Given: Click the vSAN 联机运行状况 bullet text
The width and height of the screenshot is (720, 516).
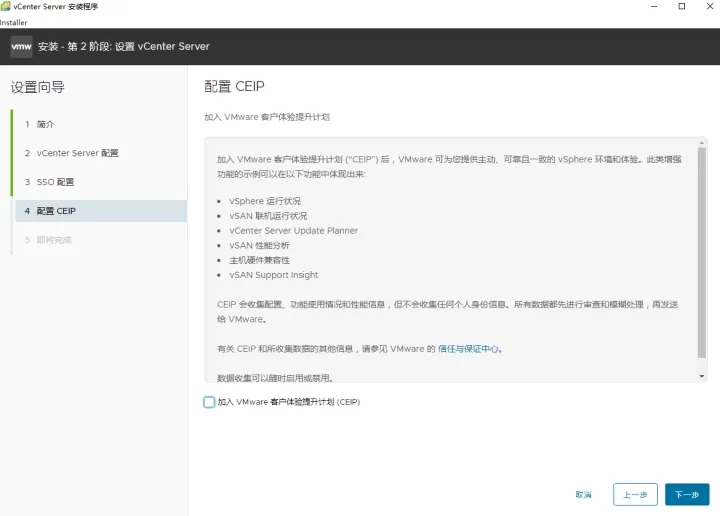Looking at the screenshot, I should 268,216.
